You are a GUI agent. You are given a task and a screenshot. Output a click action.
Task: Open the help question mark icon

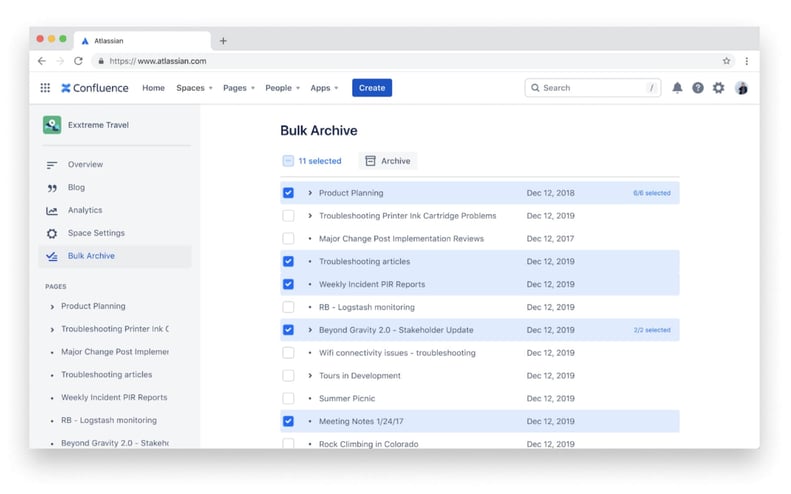[698, 88]
